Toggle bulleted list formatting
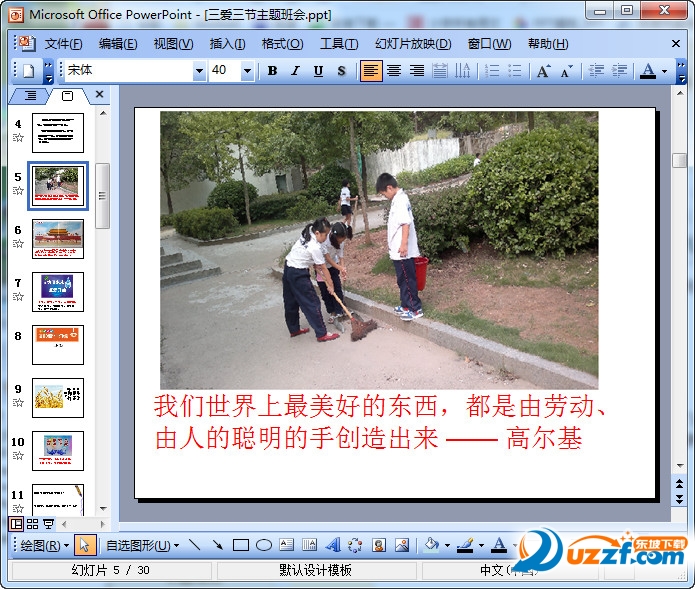 pos(515,71)
